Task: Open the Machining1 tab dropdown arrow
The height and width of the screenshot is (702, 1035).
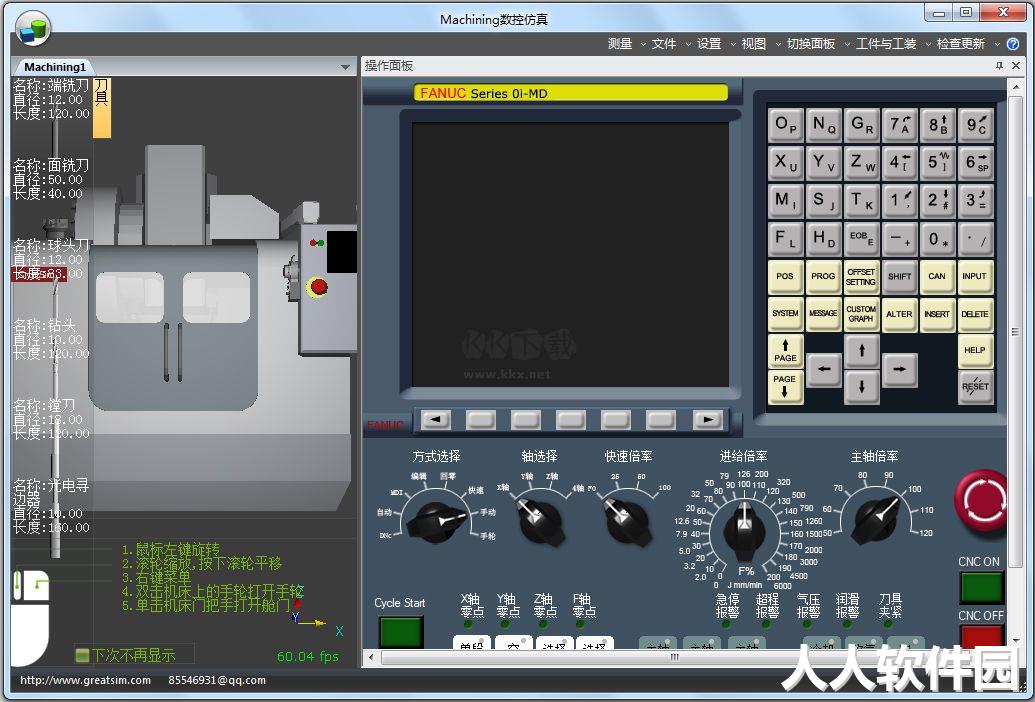Action: pyautogui.click(x=345, y=67)
